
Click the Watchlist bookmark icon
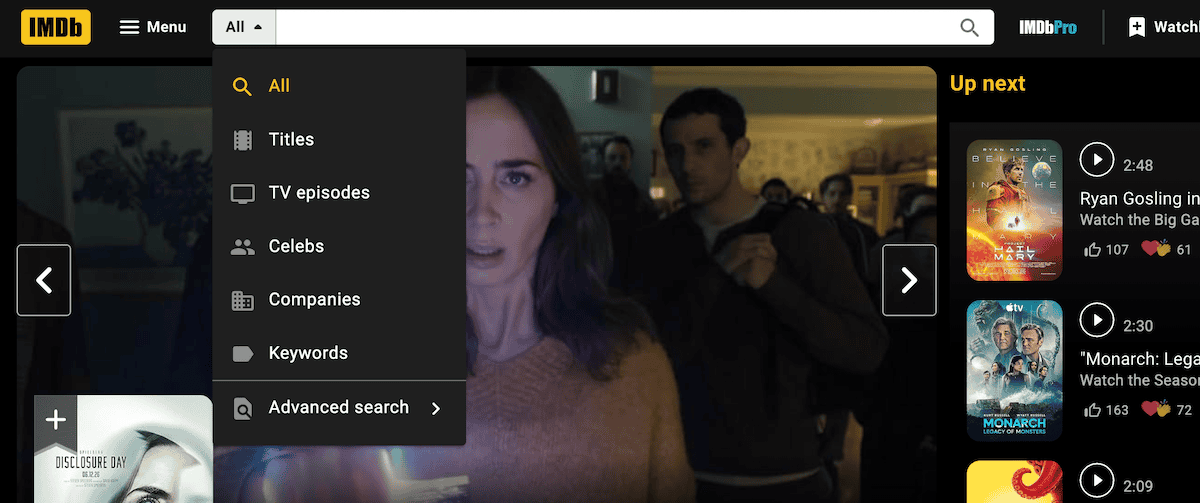(x=1137, y=27)
